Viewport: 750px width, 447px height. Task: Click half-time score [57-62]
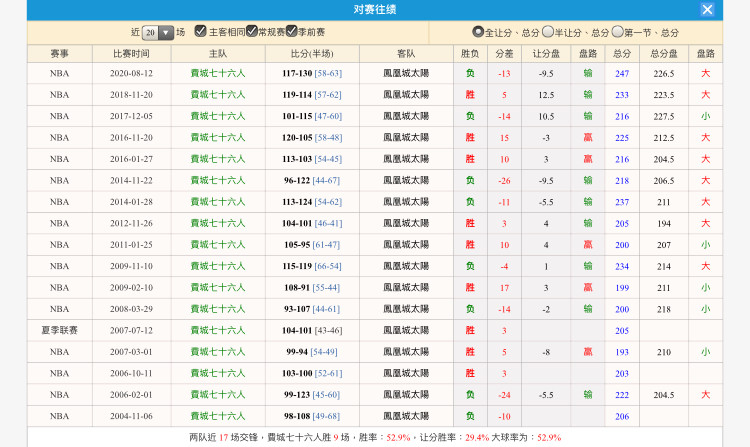click(328, 95)
